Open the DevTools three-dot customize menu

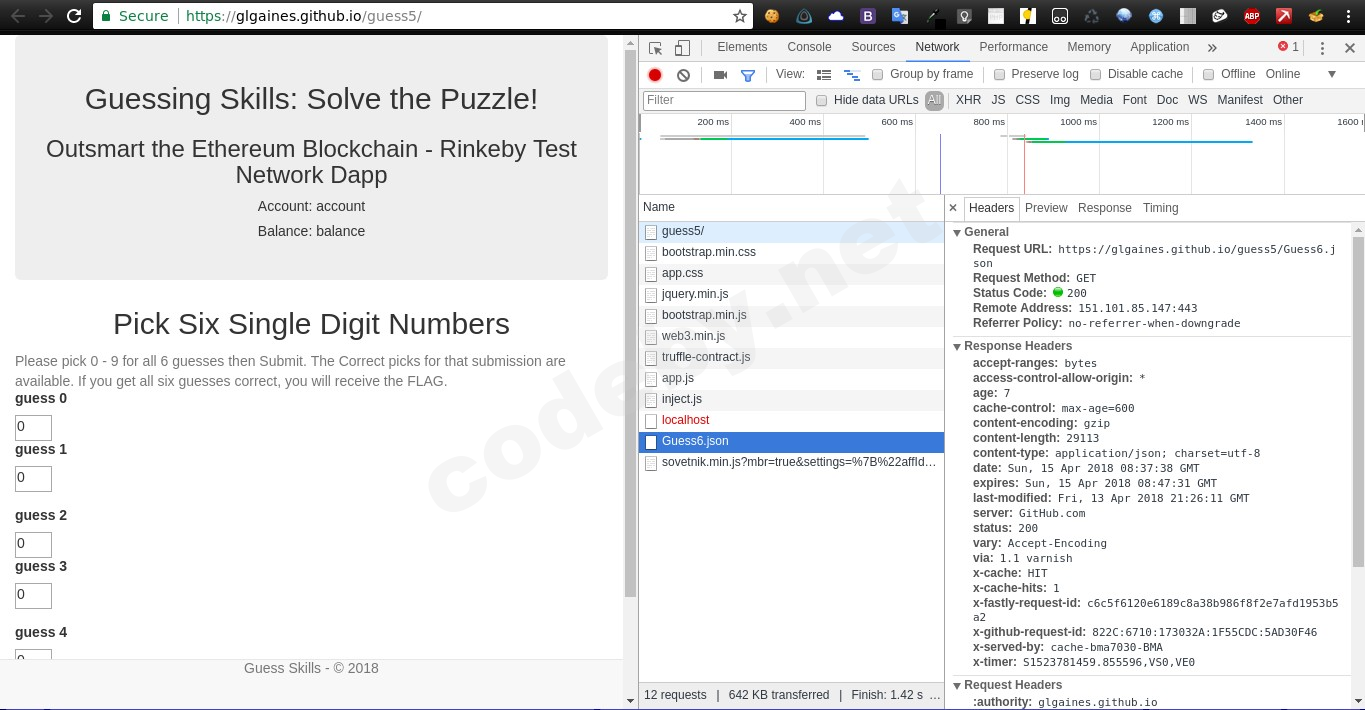click(x=1322, y=48)
